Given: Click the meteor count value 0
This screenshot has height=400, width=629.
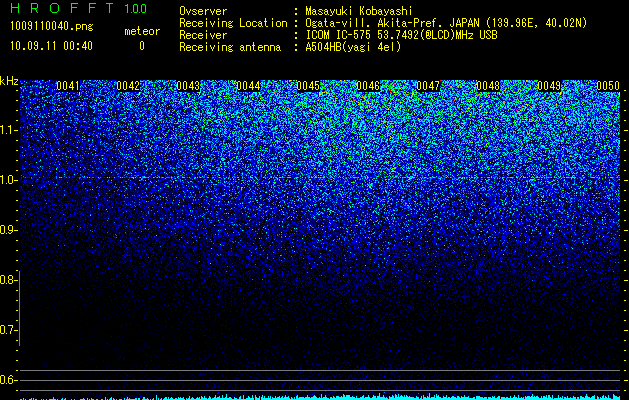Looking at the screenshot, I should click(142, 46).
